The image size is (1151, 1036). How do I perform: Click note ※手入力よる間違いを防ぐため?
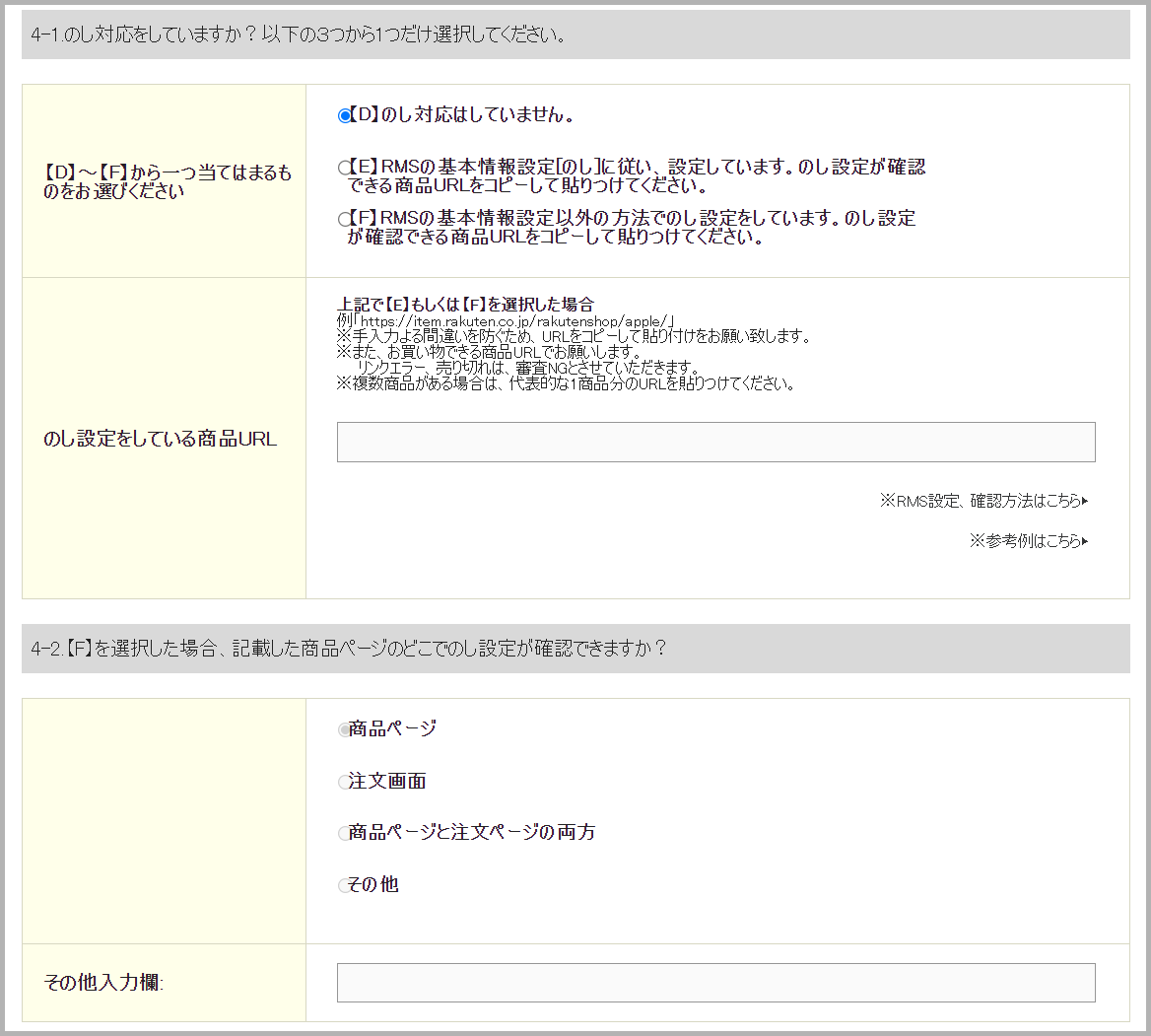coord(575,336)
